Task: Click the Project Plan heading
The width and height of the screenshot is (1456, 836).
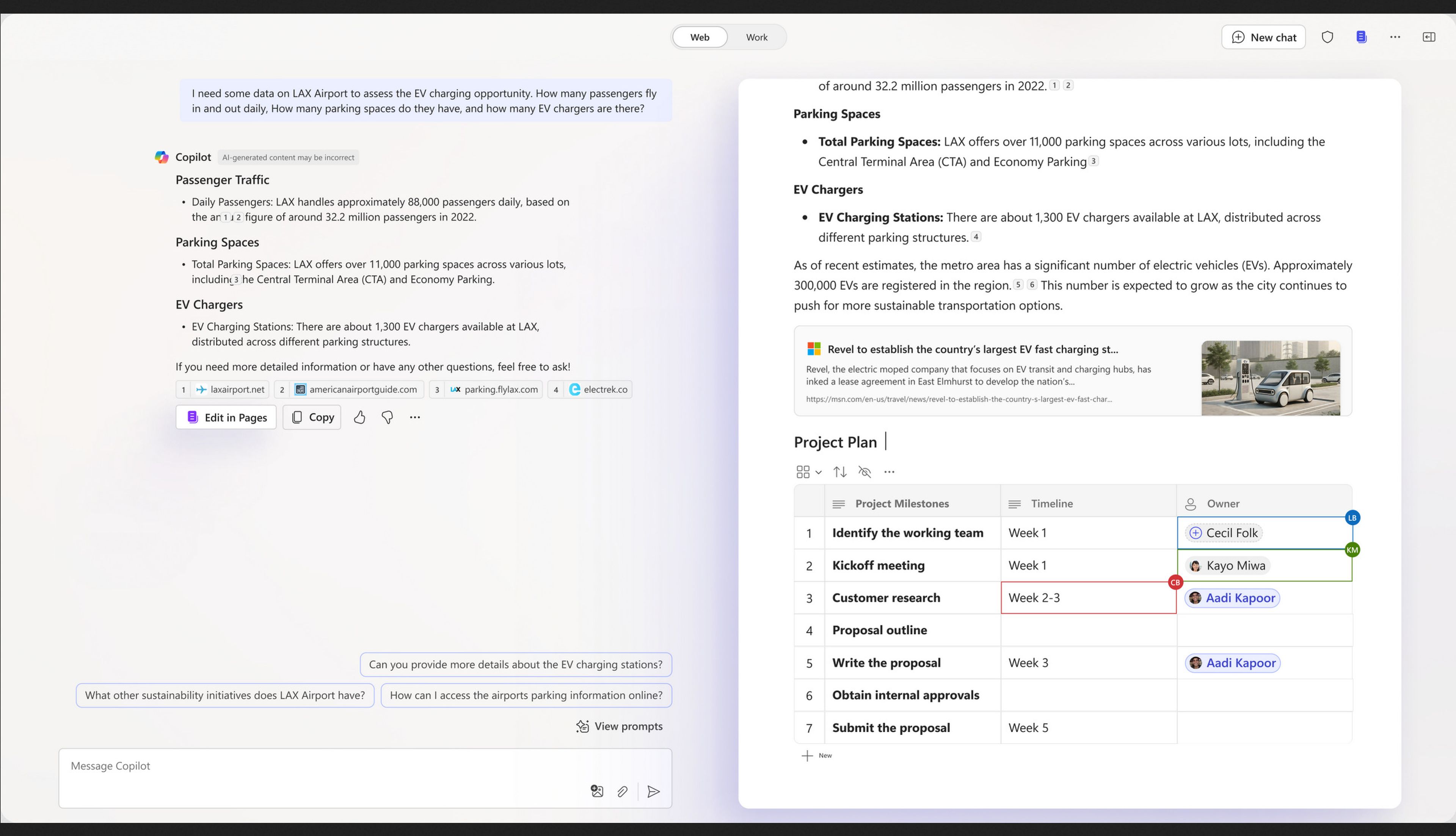Action: 835,442
